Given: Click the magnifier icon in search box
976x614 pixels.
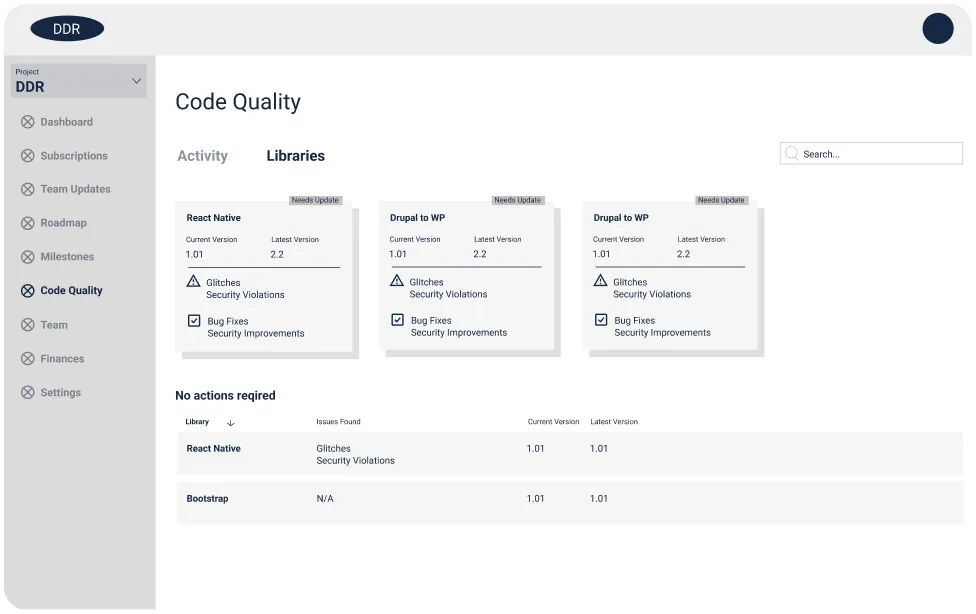Looking at the screenshot, I should [792, 154].
